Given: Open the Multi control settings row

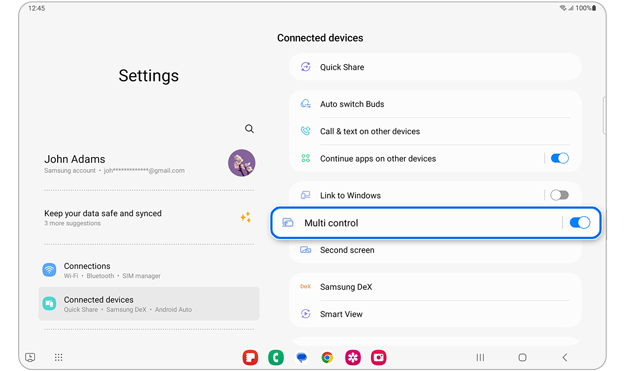Looking at the screenshot, I should click(x=435, y=223).
